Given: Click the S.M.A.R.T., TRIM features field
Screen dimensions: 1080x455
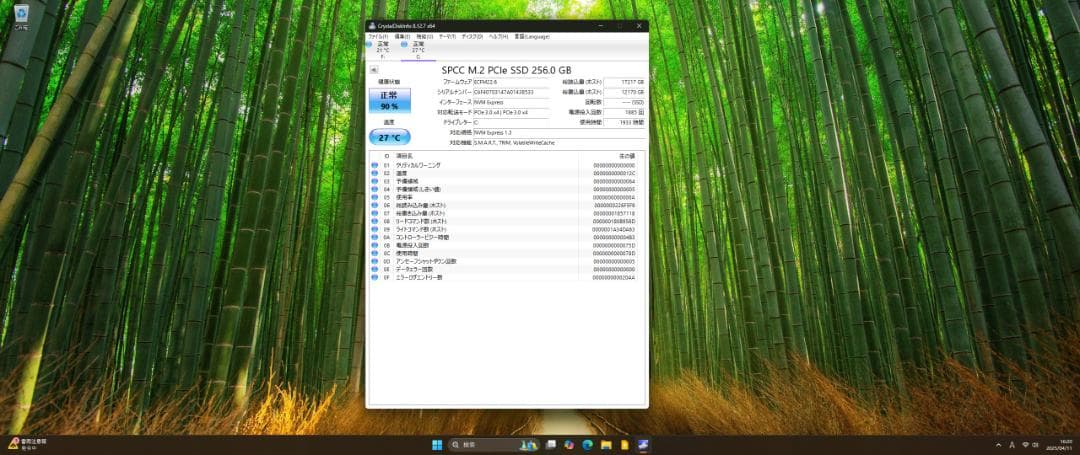Looking at the screenshot, I should 559,142.
